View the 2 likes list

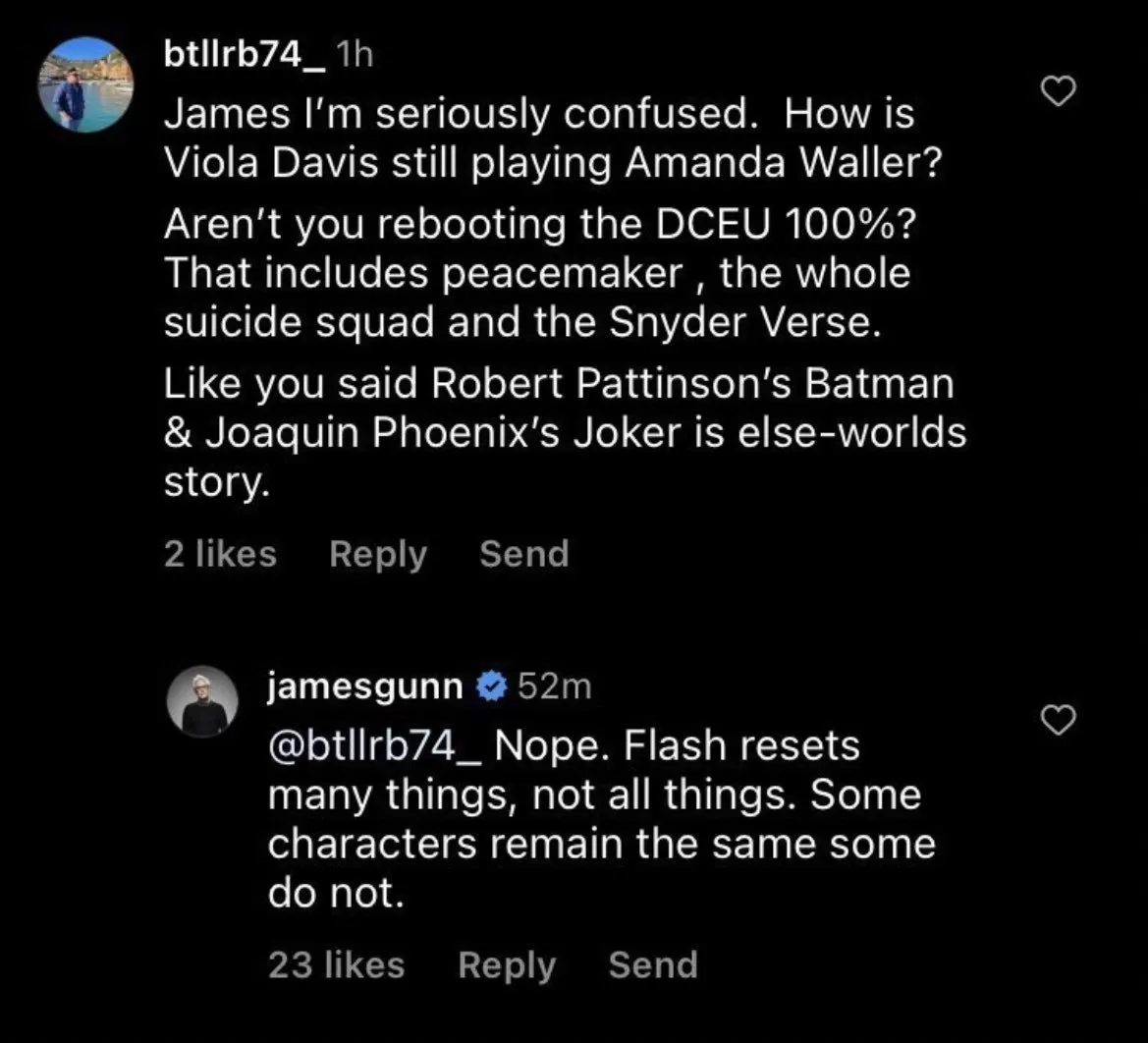pos(220,555)
